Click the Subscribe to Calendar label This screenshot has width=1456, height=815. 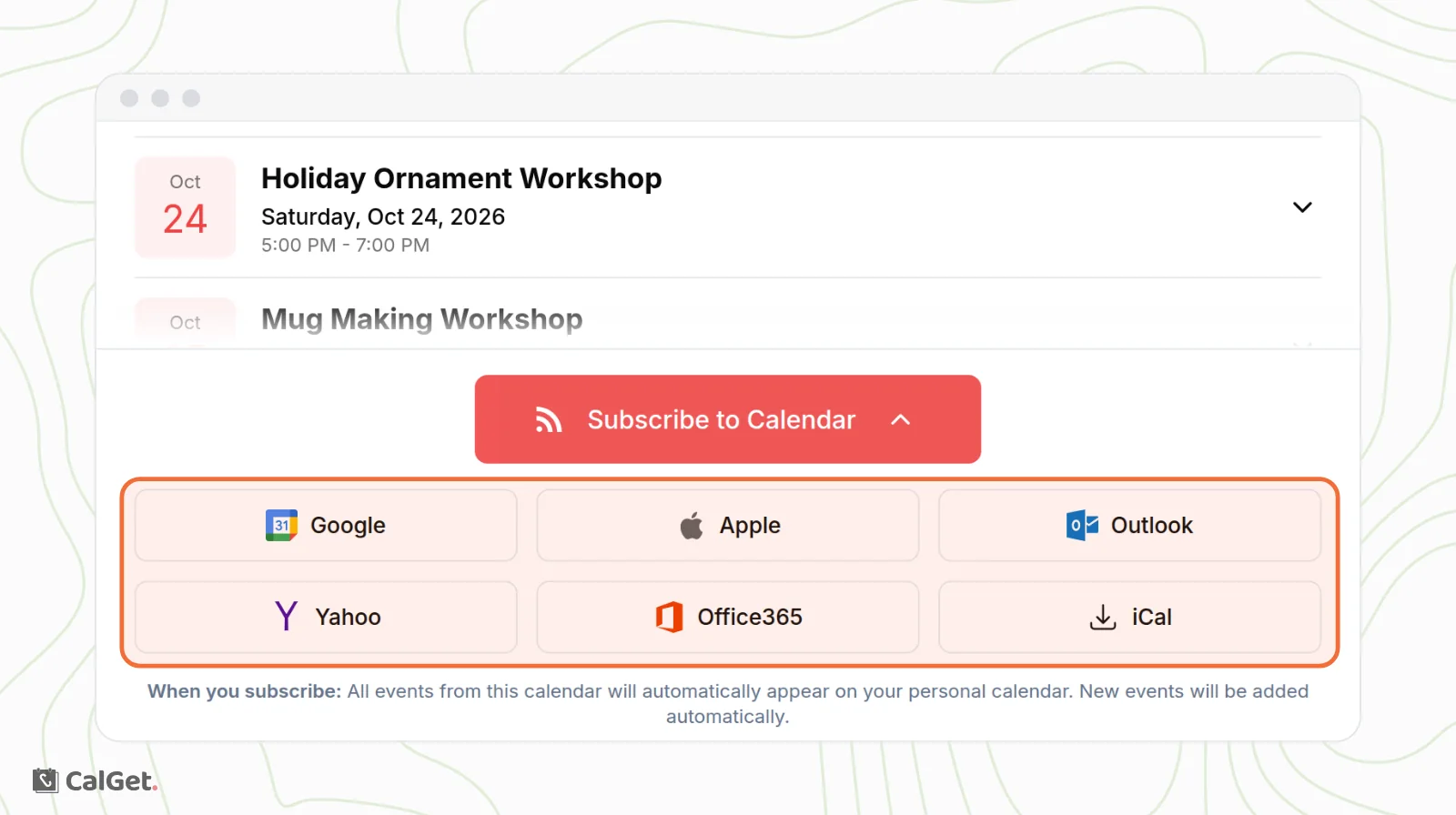click(722, 419)
